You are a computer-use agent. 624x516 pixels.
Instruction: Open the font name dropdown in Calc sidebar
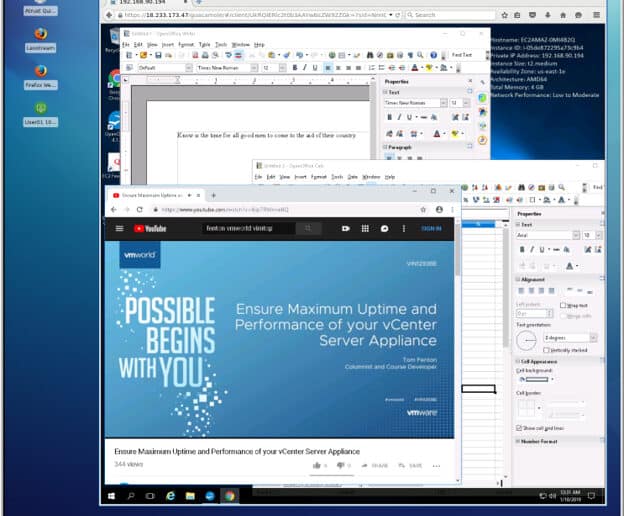(x=576, y=235)
